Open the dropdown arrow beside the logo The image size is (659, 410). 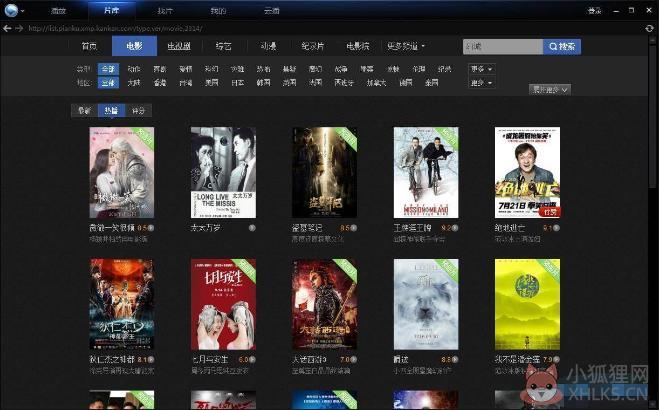click(x=23, y=11)
